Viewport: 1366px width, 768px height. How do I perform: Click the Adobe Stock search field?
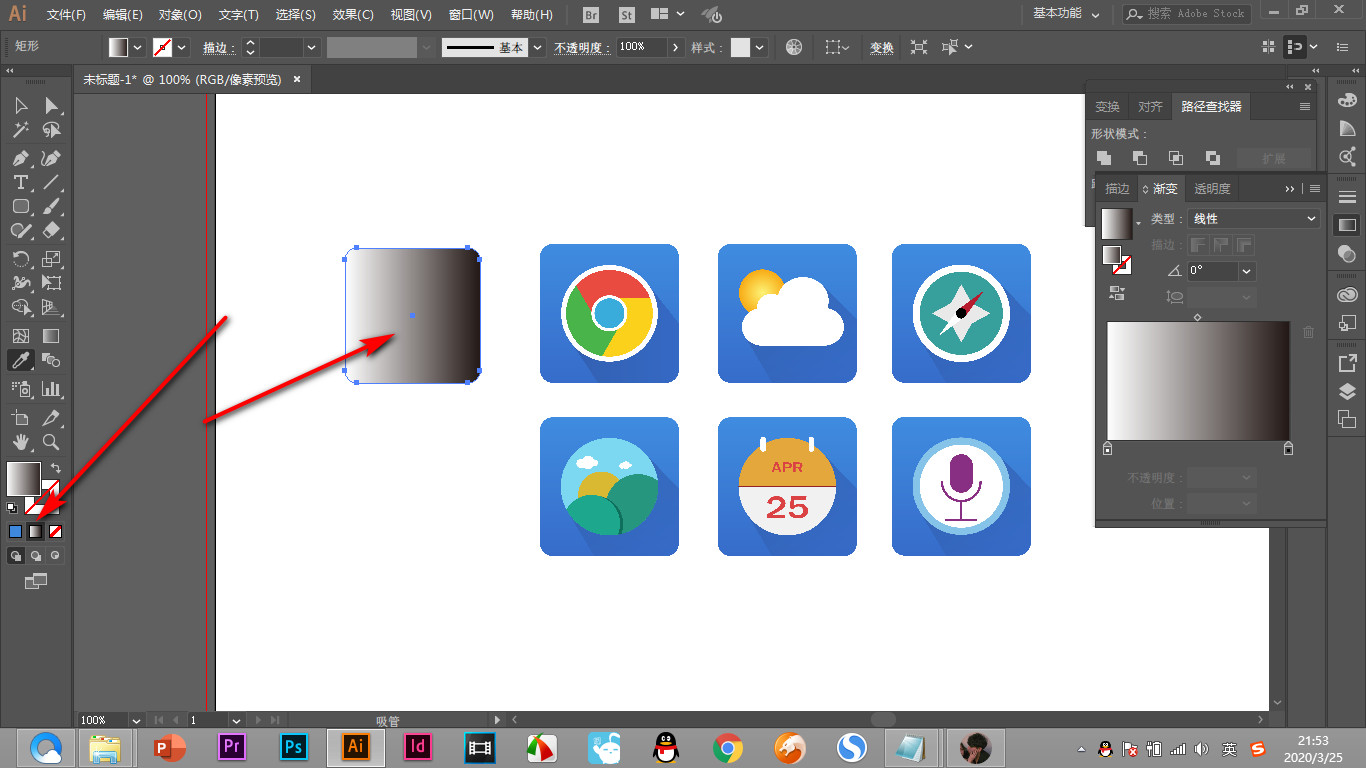pyautogui.click(x=1186, y=14)
